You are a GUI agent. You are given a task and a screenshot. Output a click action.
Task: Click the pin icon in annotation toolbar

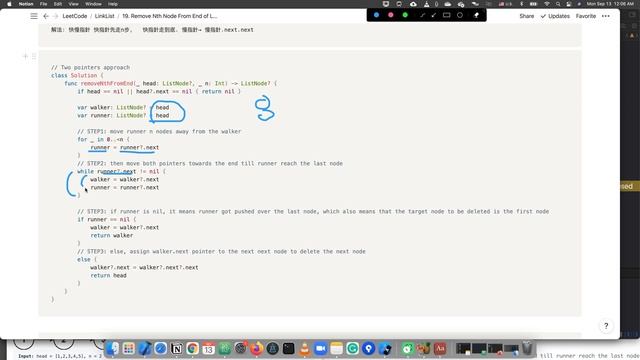coord(476,15)
